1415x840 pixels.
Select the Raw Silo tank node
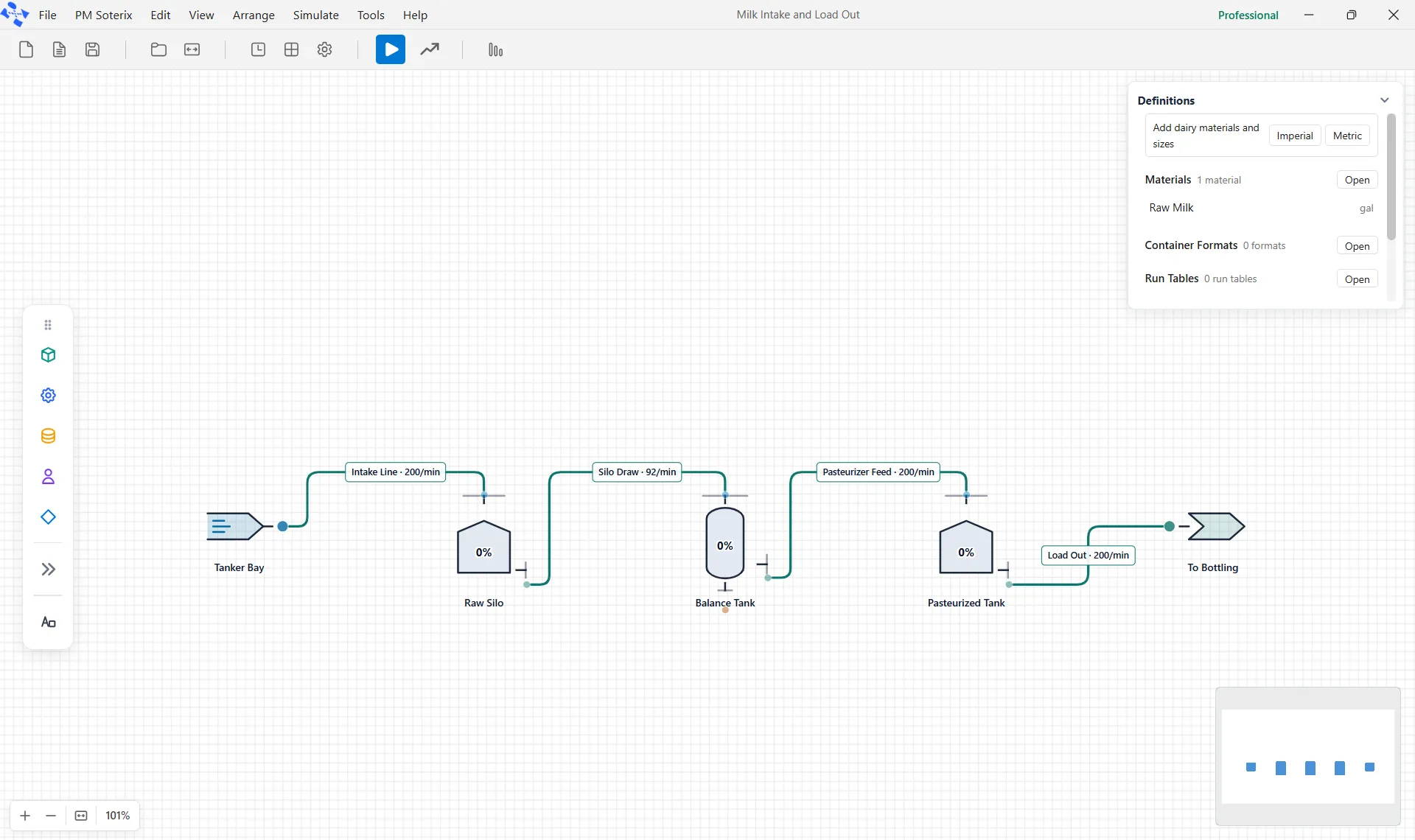click(x=483, y=547)
